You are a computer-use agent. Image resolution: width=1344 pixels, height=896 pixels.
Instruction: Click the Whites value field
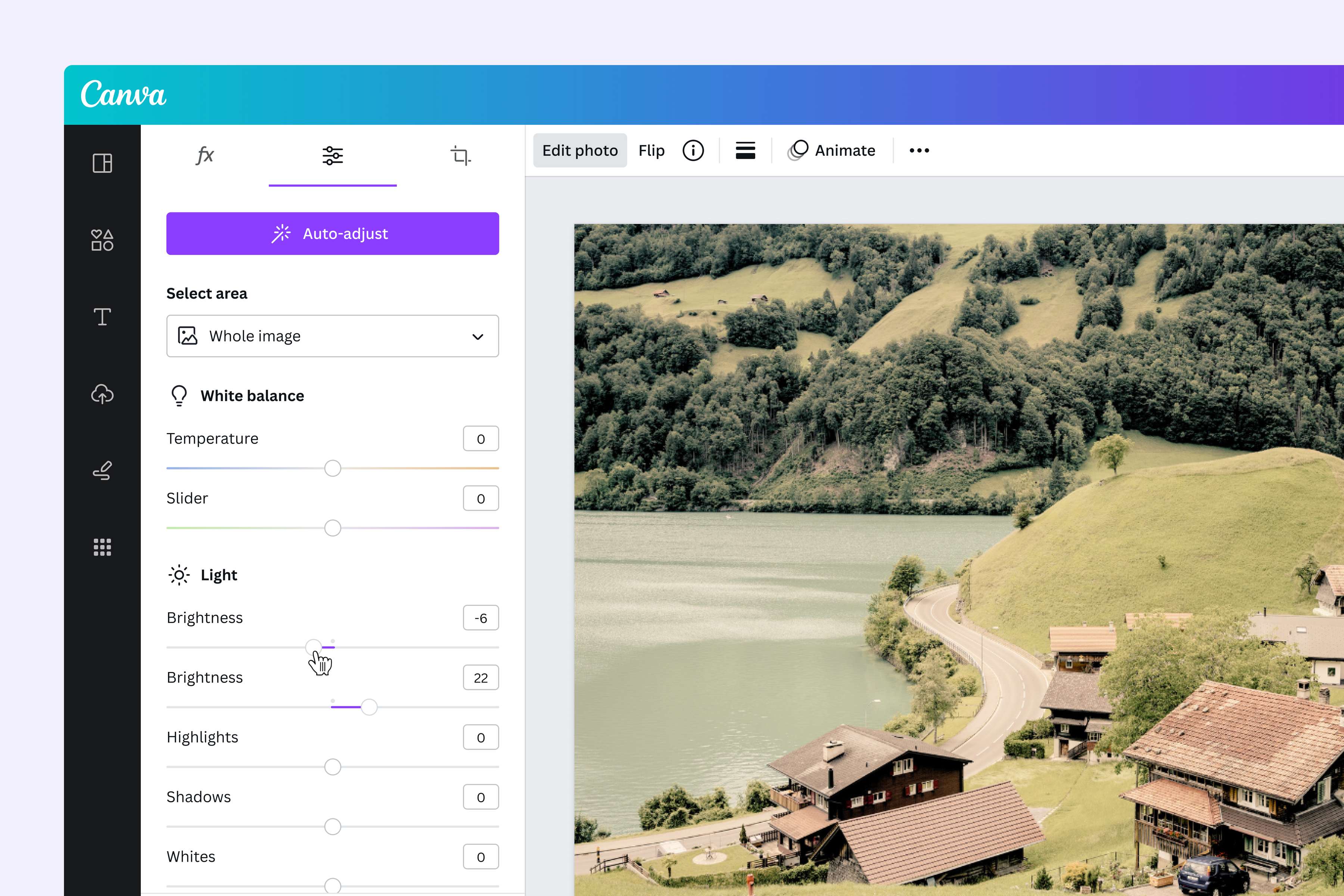click(480, 856)
